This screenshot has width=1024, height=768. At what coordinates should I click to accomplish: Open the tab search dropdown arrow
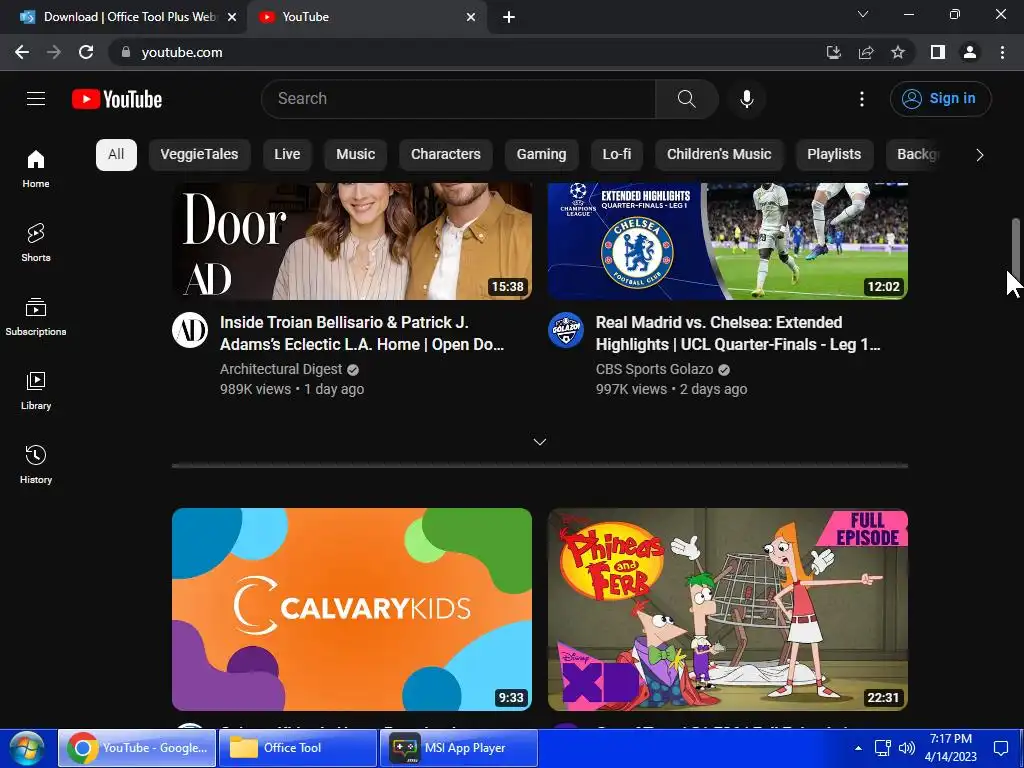[x=863, y=14]
